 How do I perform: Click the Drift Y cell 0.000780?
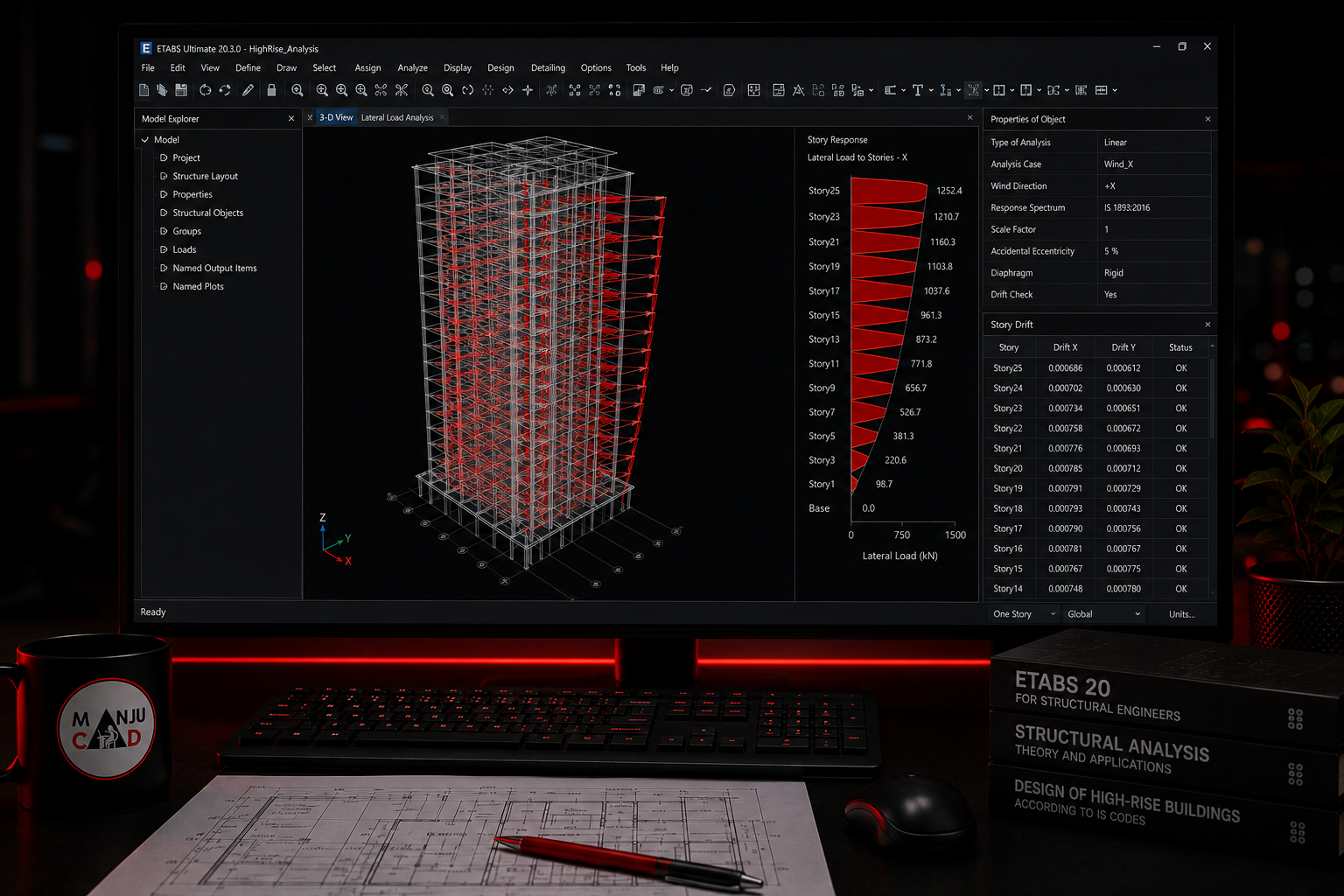pos(1123,589)
